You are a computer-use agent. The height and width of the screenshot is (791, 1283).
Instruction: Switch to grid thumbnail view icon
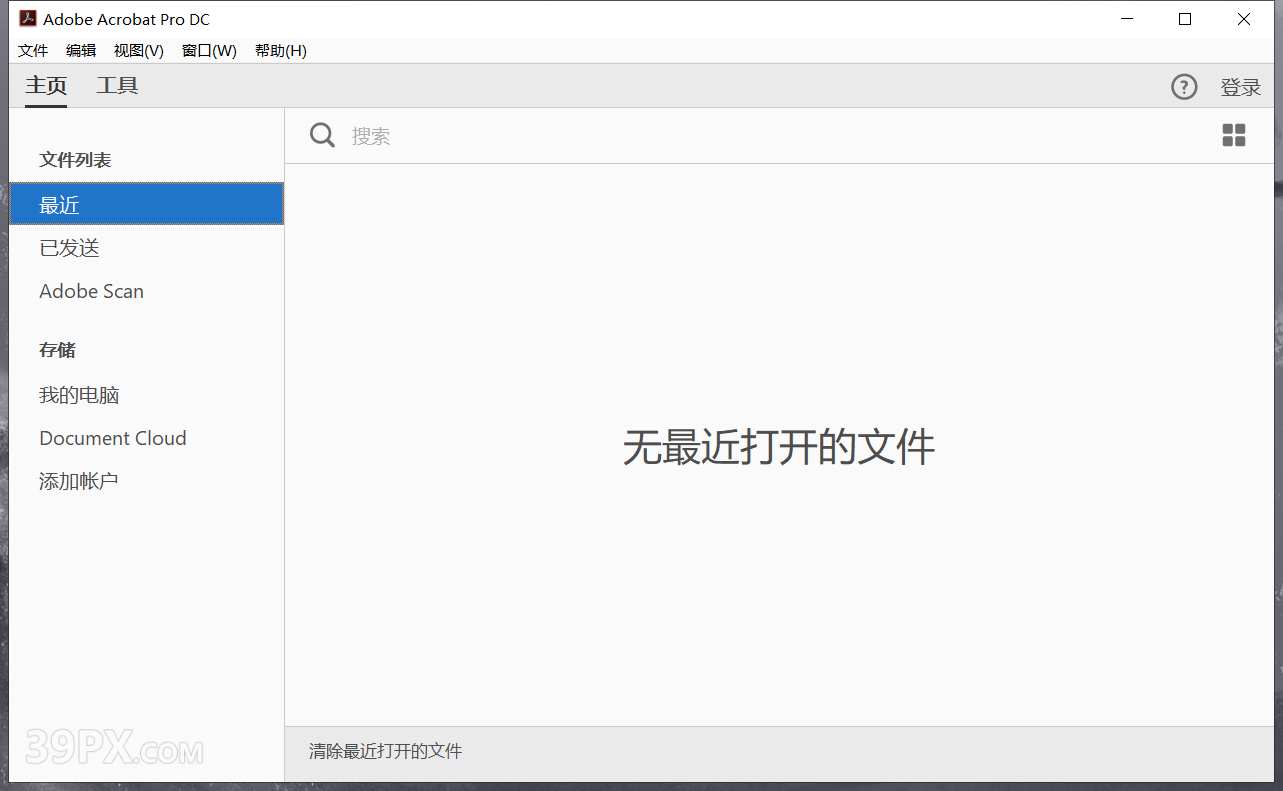pos(1234,135)
